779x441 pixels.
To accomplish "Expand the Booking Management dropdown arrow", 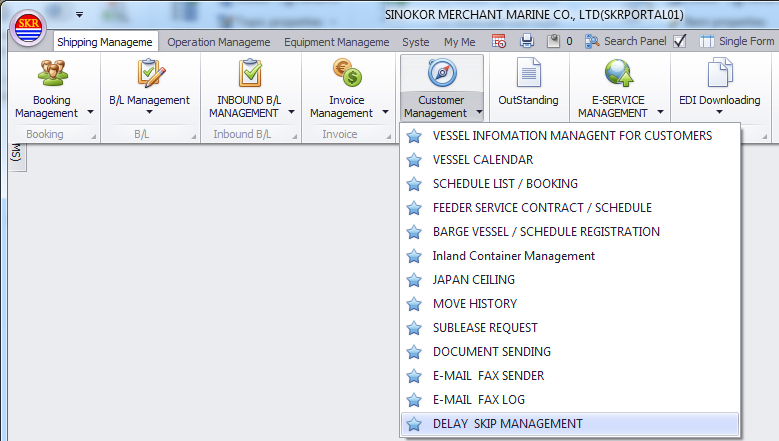I will [x=90, y=113].
